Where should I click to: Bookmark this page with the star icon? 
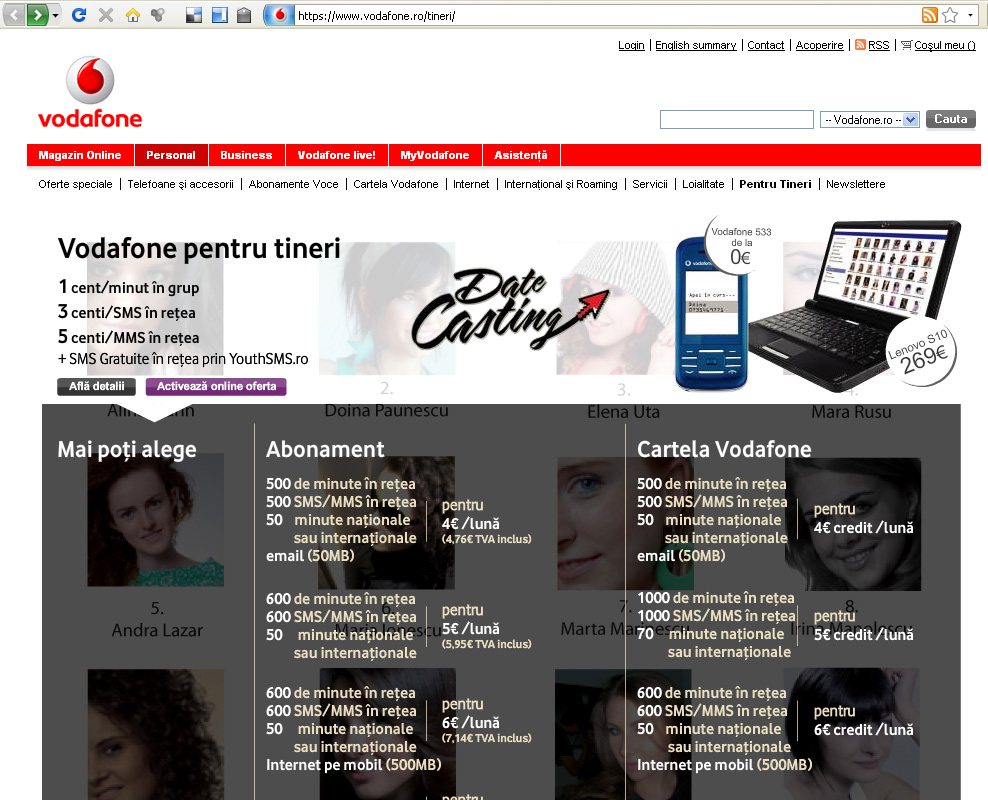[949, 15]
